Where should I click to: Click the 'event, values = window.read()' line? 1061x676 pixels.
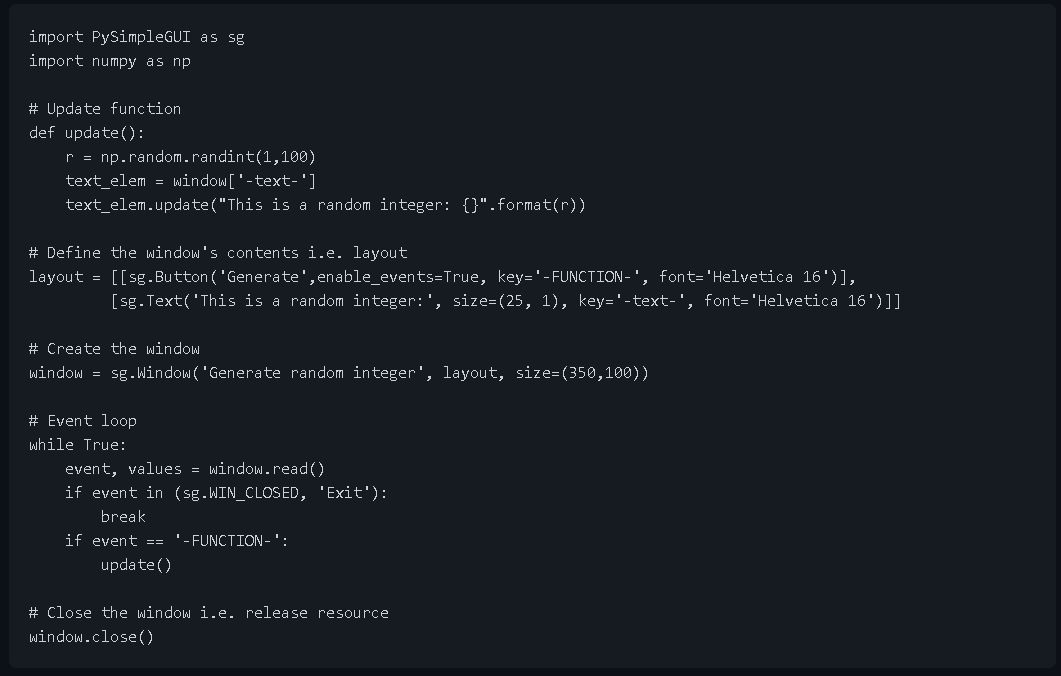[195, 469]
